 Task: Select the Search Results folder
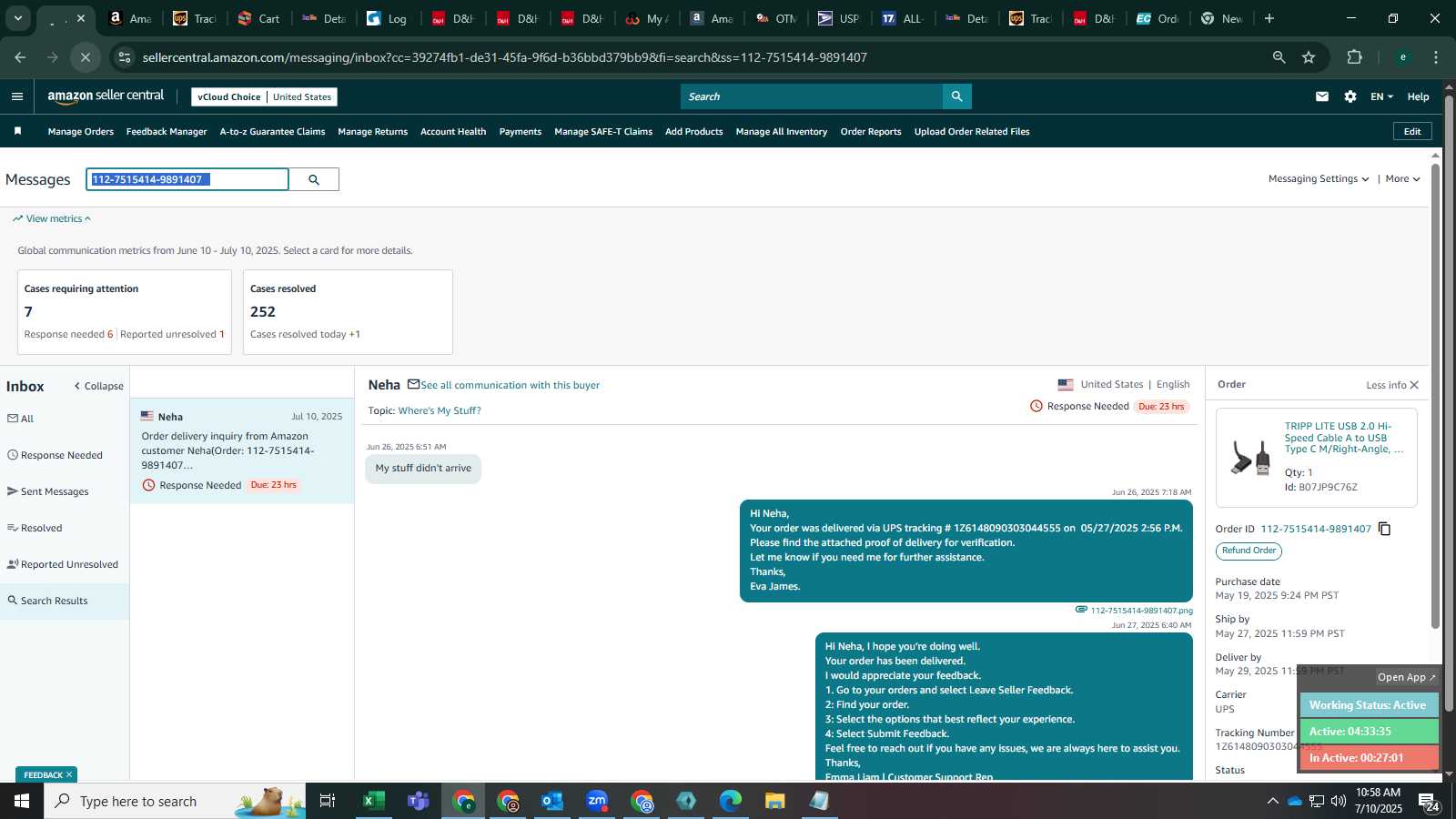tap(47, 601)
